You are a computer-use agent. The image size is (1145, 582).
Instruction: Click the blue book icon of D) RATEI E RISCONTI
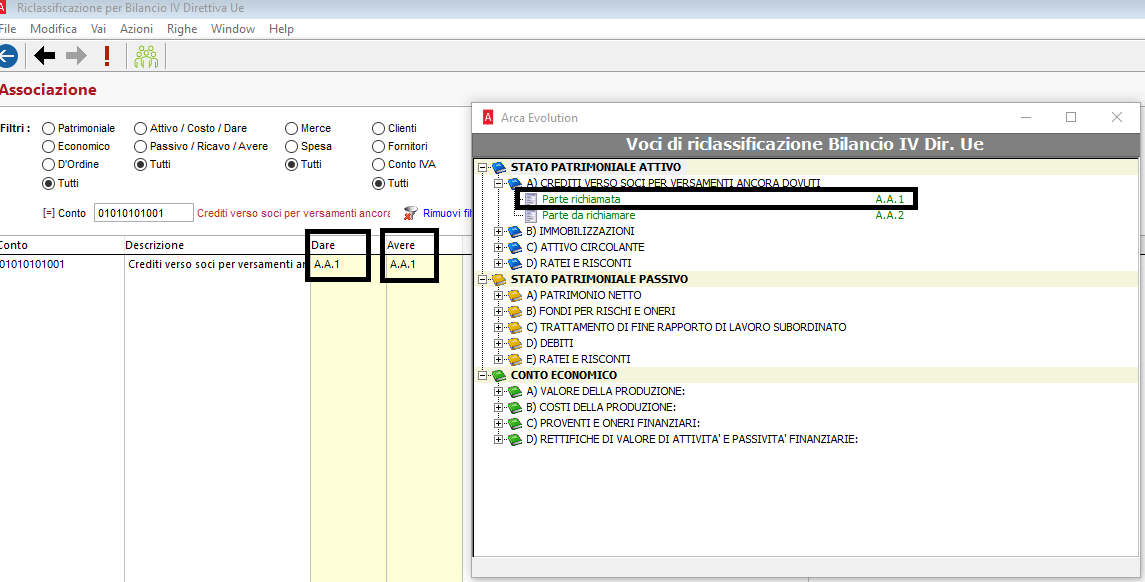tap(515, 264)
